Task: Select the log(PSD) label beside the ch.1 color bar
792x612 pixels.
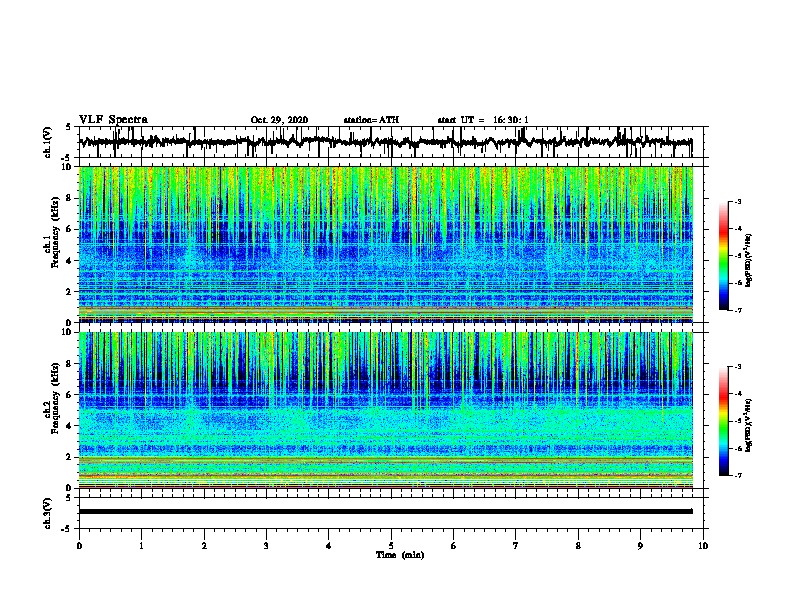Action: click(749, 261)
